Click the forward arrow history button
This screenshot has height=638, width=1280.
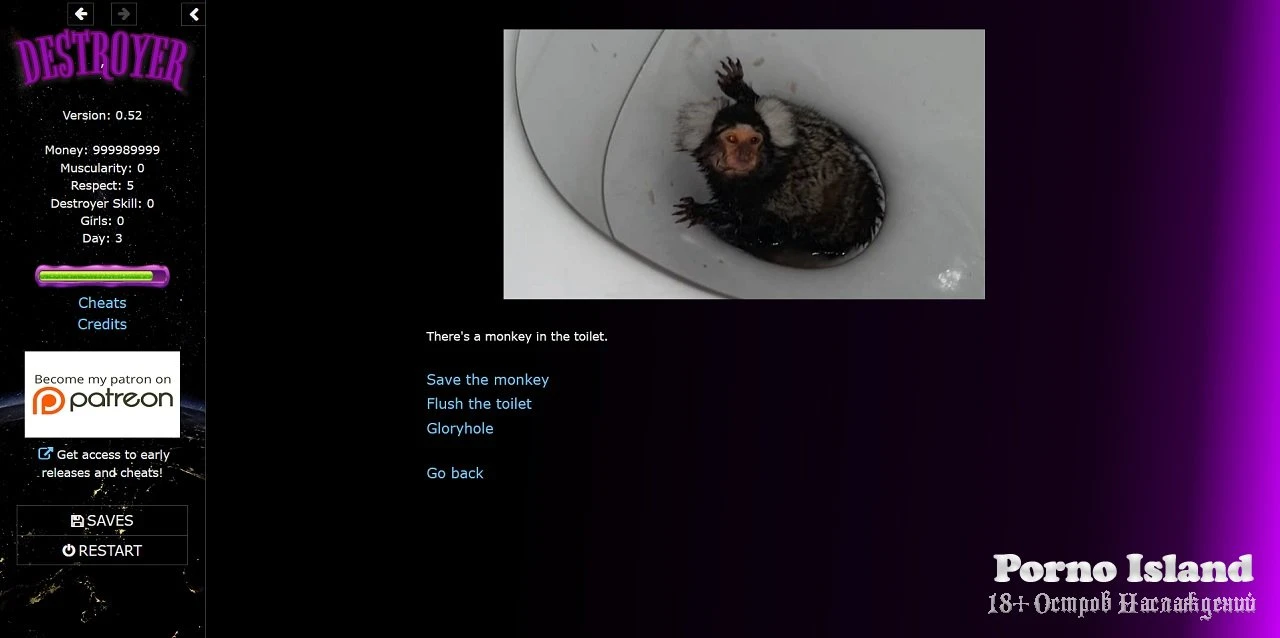(x=123, y=14)
